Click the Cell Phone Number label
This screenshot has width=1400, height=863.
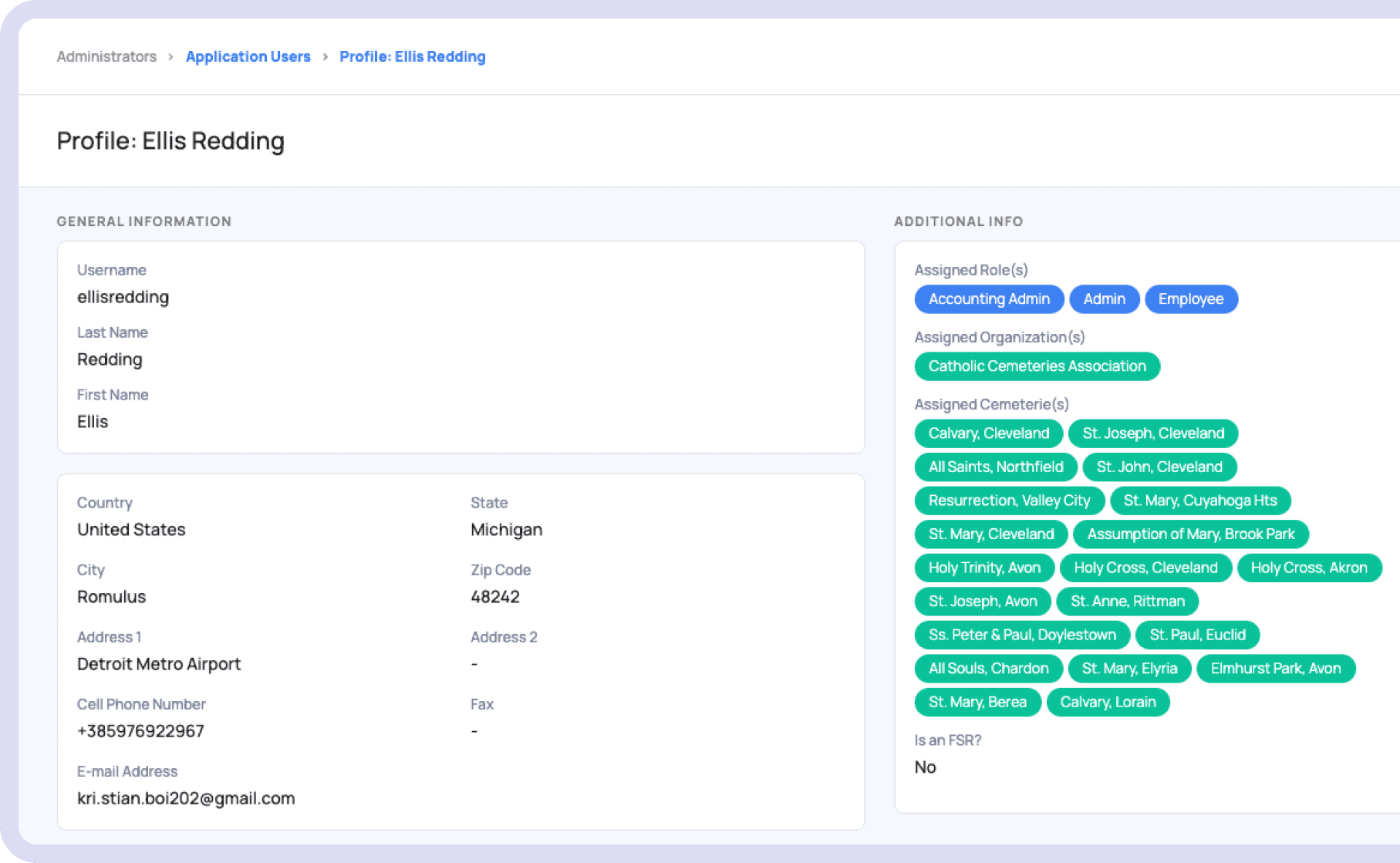141,704
